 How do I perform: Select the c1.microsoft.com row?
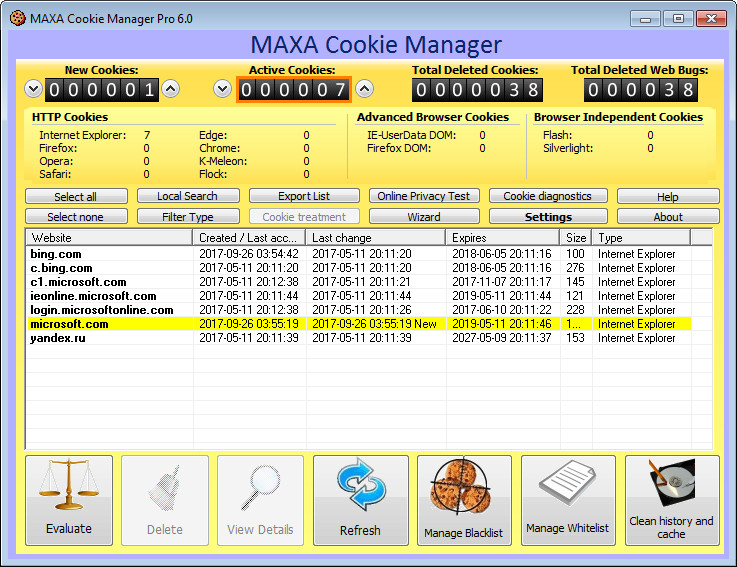359,282
